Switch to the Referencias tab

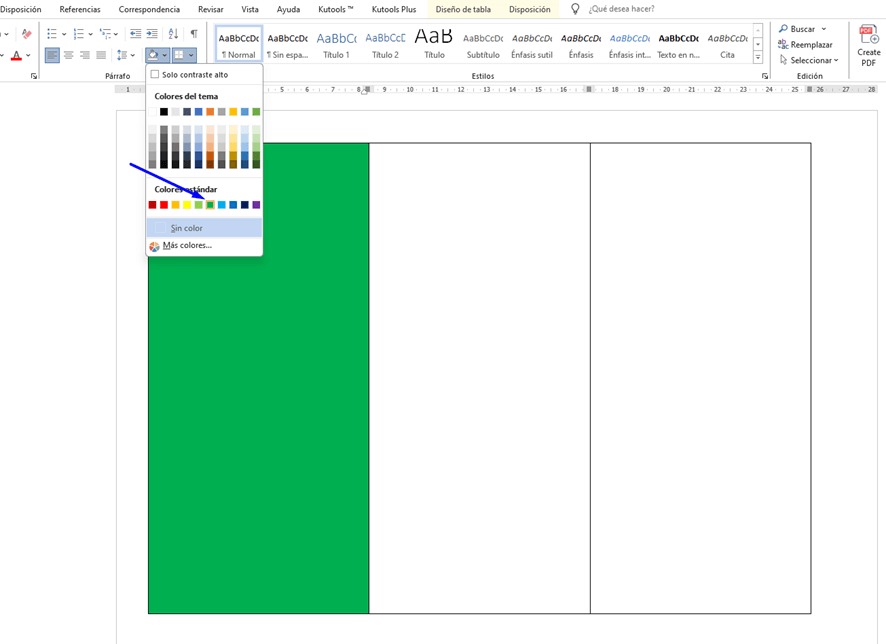click(x=80, y=9)
